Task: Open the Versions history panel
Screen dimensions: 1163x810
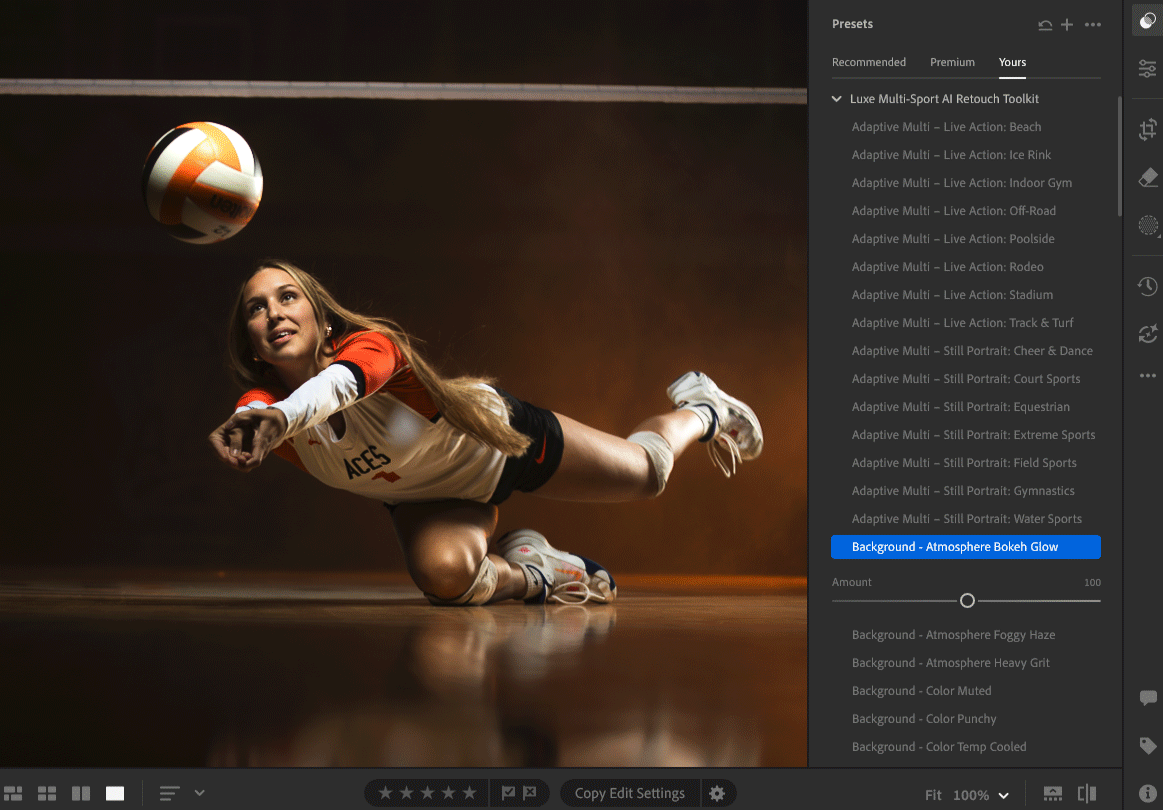Action: point(1147,287)
